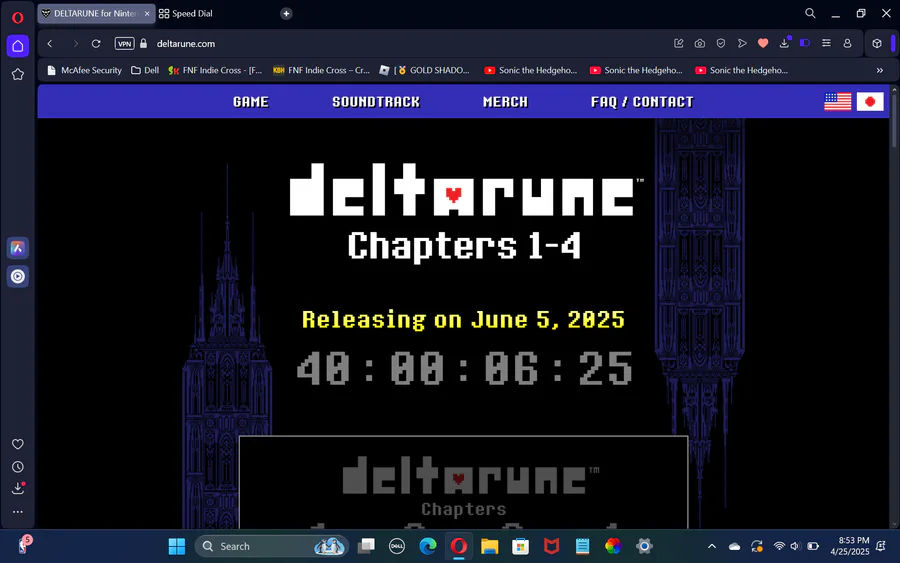Open the MERCH menu item
Image resolution: width=900 pixels, height=563 pixels.
click(x=505, y=102)
